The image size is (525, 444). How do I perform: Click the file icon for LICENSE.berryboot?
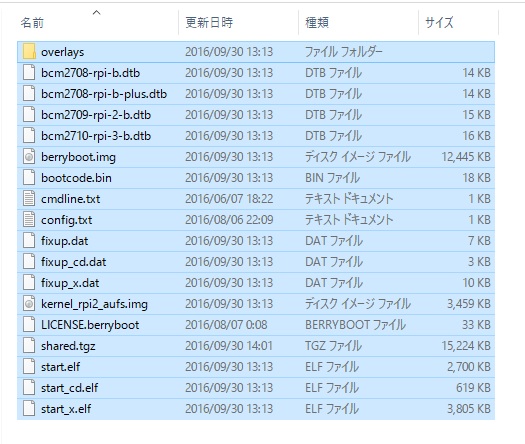coord(29,325)
